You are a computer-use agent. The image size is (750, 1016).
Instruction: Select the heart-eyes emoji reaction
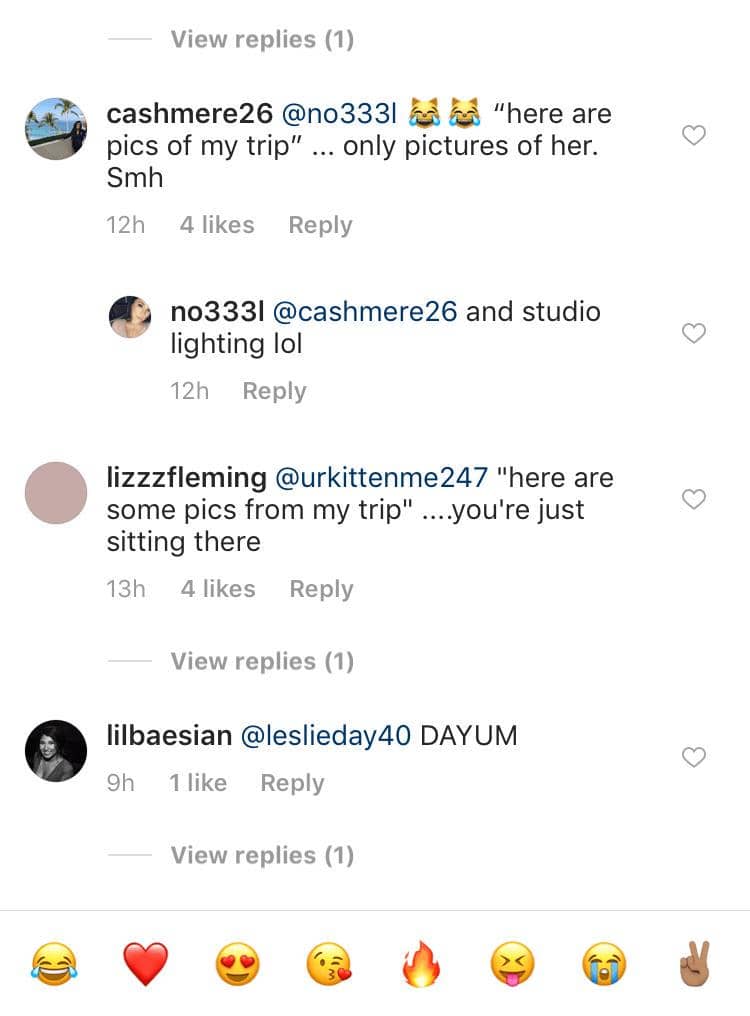click(x=238, y=965)
